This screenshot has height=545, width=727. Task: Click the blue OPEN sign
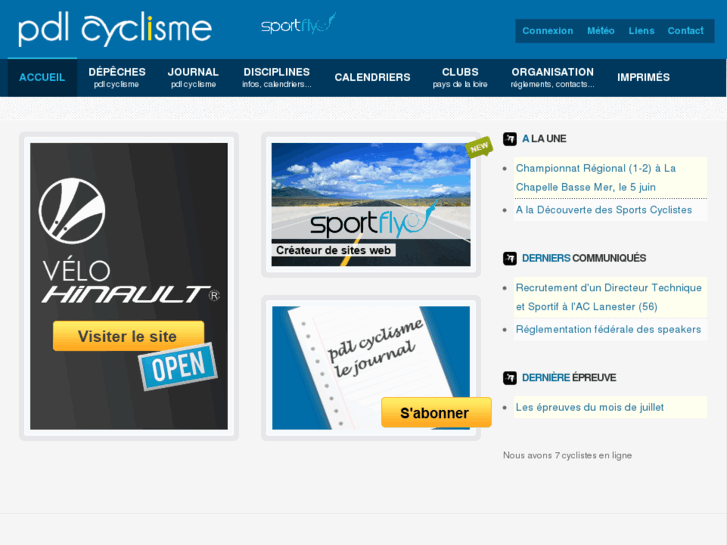pyautogui.click(x=178, y=366)
